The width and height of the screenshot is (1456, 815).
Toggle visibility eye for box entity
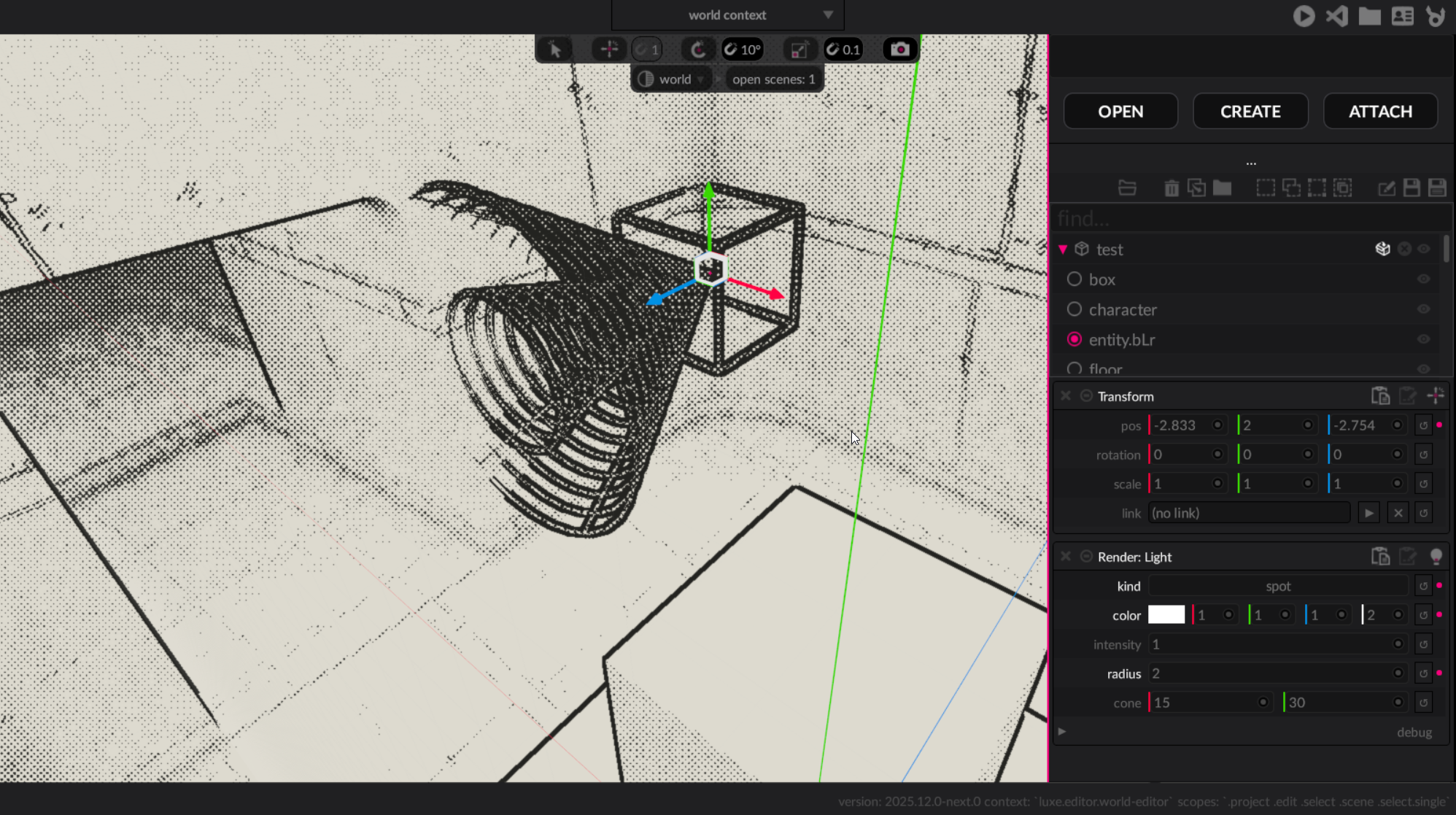click(1423, 279)
